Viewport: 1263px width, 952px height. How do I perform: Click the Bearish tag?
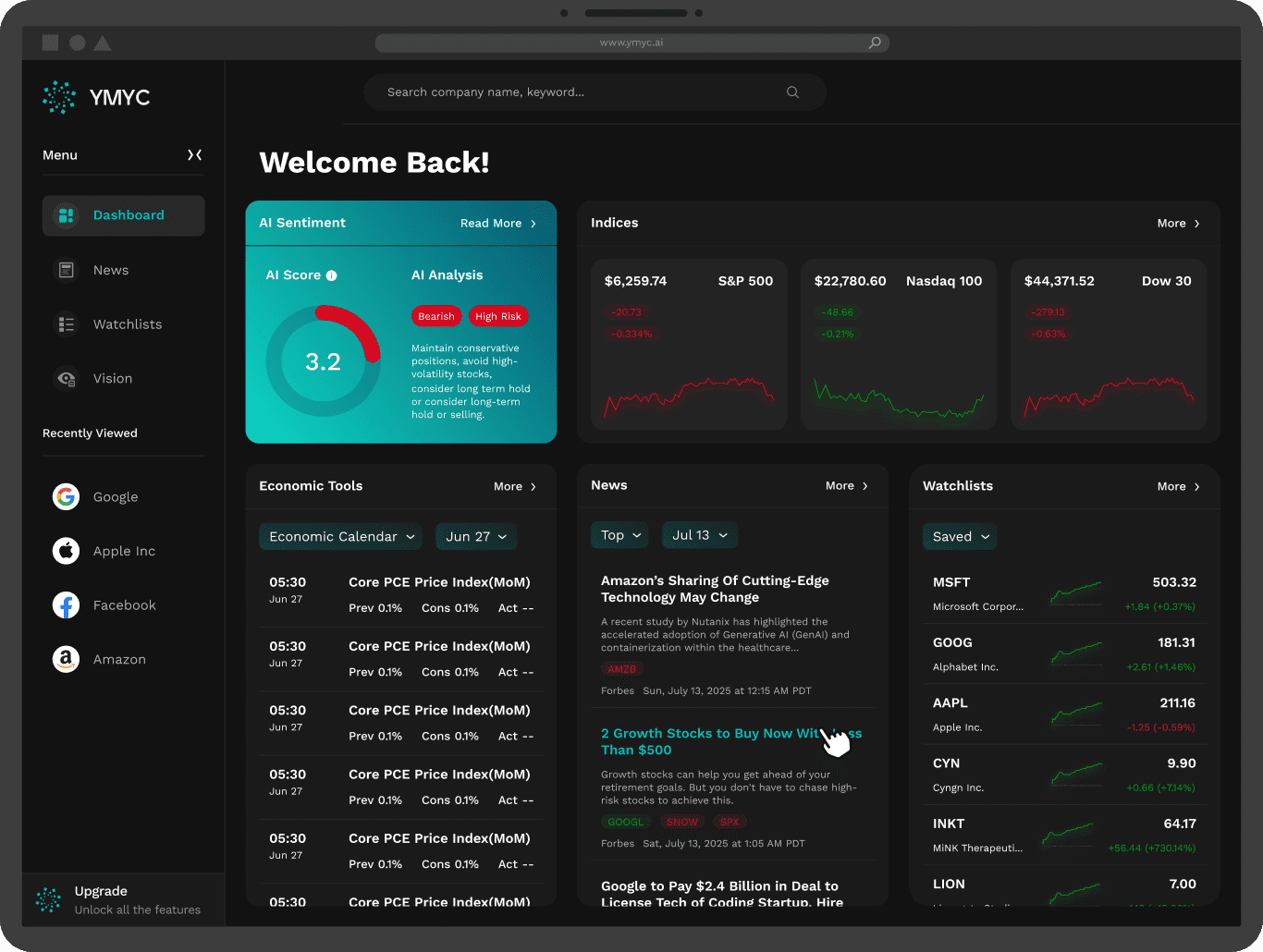pyautogui.click(x=436, y=316)
